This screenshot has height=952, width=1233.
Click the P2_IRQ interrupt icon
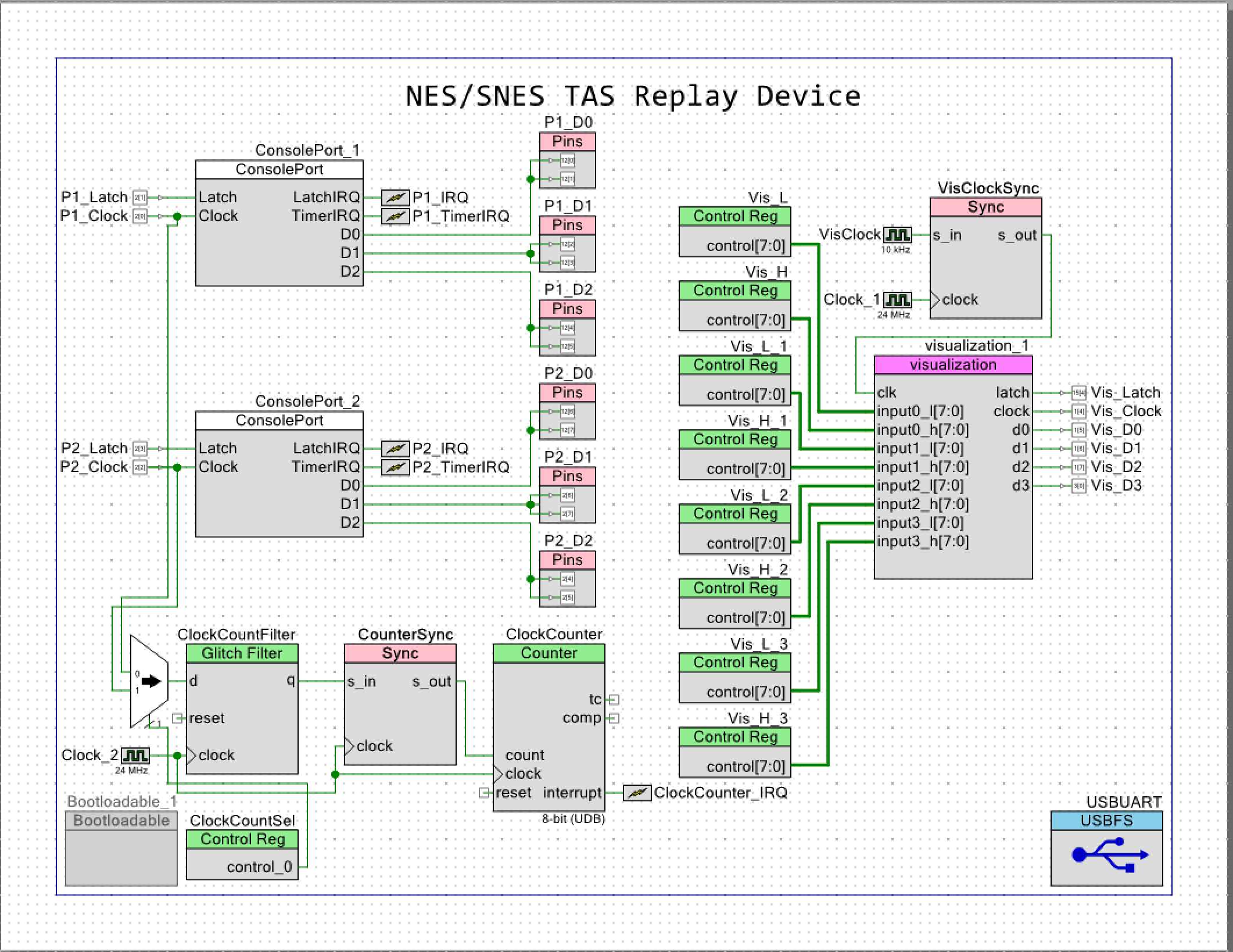[395, 449]
